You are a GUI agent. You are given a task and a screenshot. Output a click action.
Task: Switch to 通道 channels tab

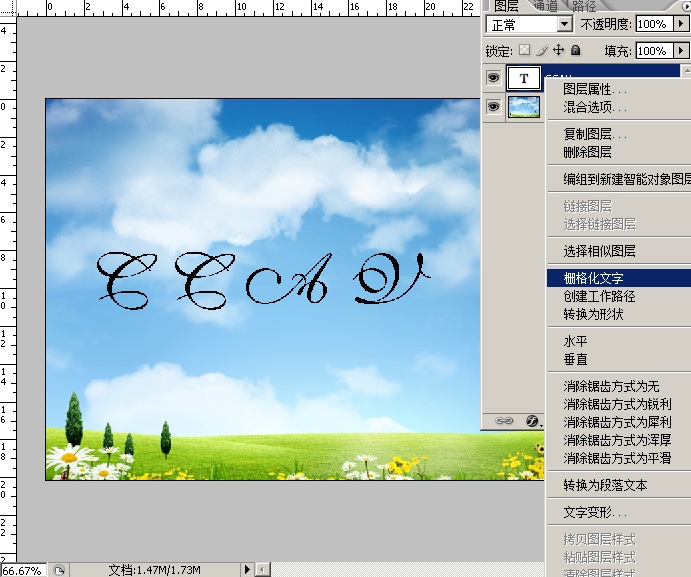point(546,5)
